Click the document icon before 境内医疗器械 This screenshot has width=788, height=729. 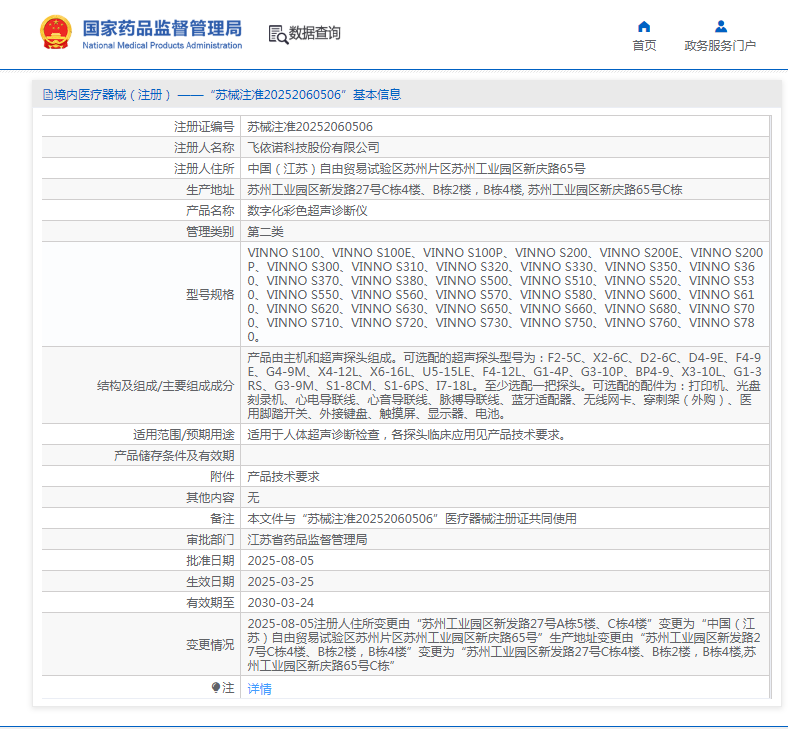(x=47, y=95)
